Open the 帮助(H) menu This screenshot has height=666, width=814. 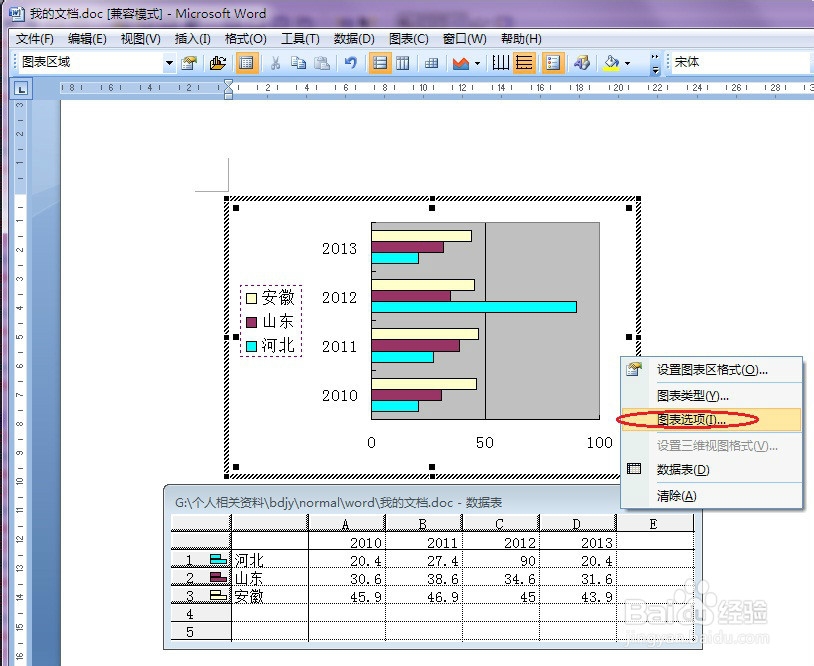pyautogui.click(x=521, y=39)
